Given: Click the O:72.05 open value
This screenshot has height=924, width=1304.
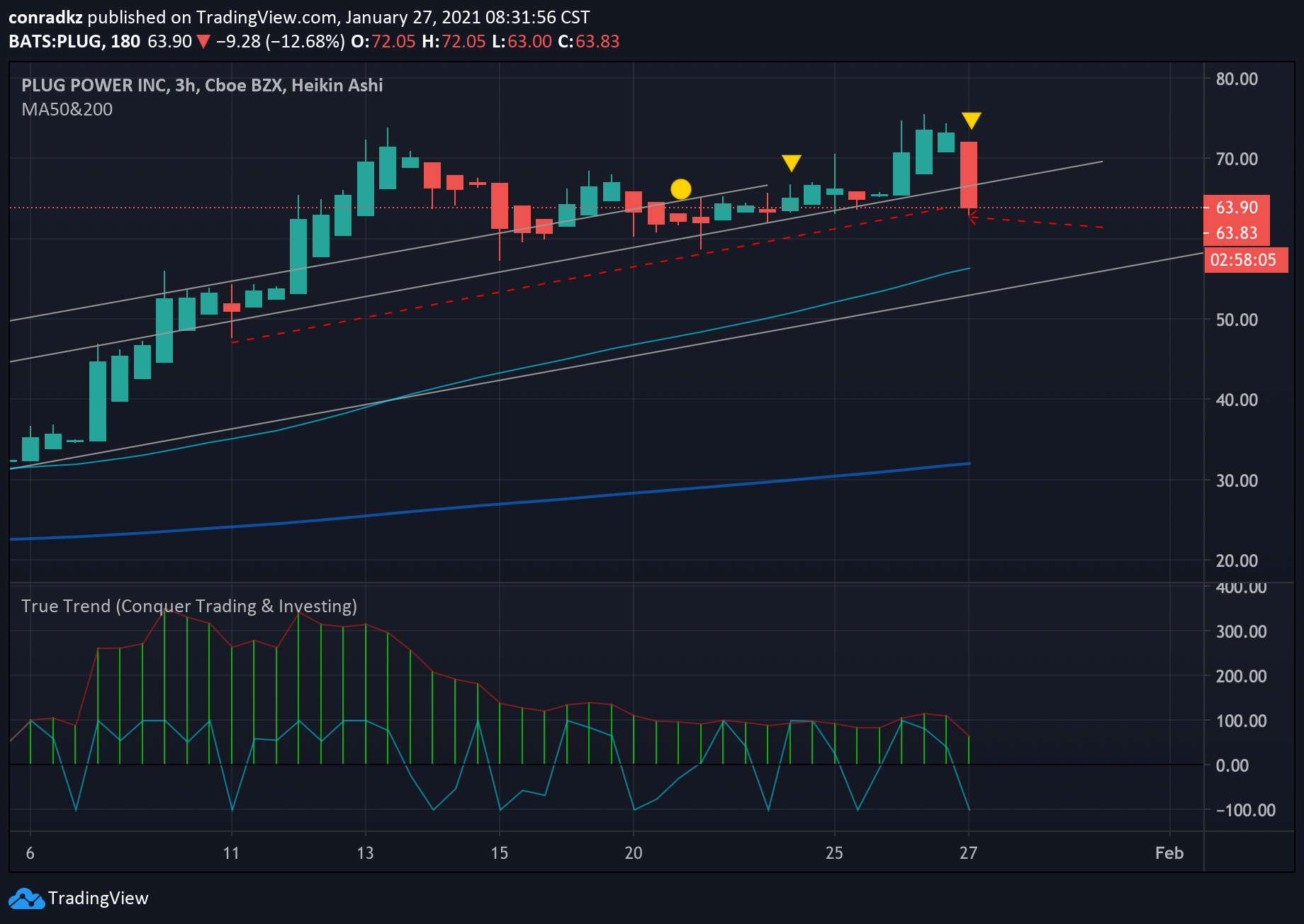Looking at the screenshot, I should click(x=383, y=41).
